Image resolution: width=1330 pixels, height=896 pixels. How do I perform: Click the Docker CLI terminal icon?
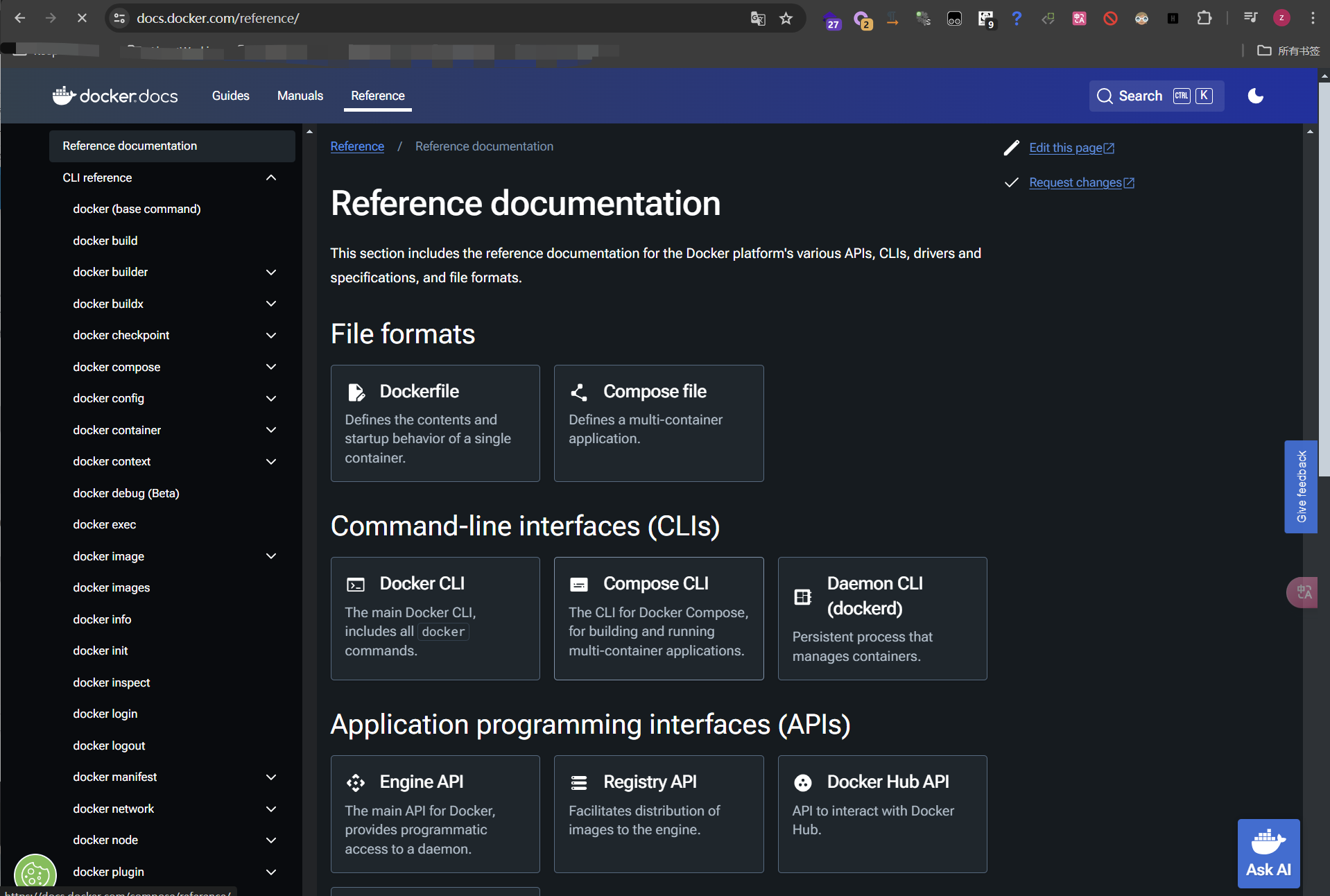pos(356,585)
